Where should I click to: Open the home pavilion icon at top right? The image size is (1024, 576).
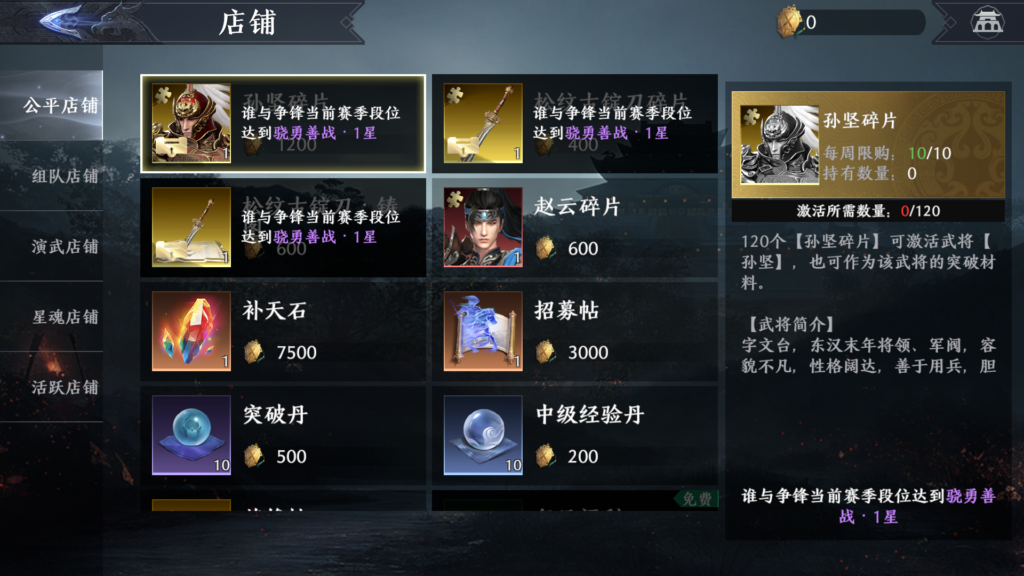pos(986,22)
